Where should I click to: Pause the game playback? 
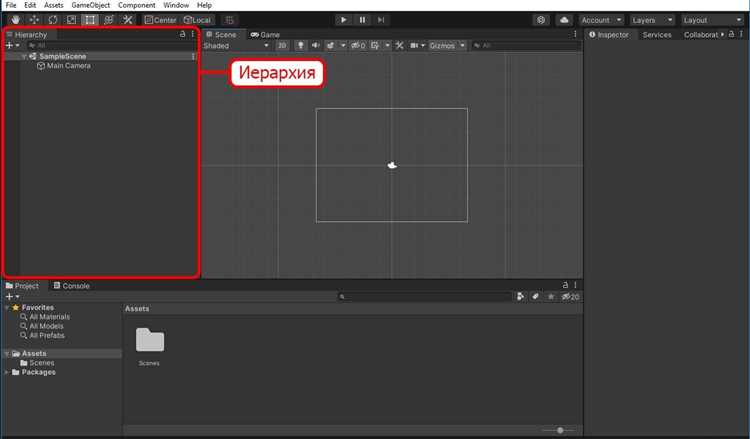coord(362,20)
